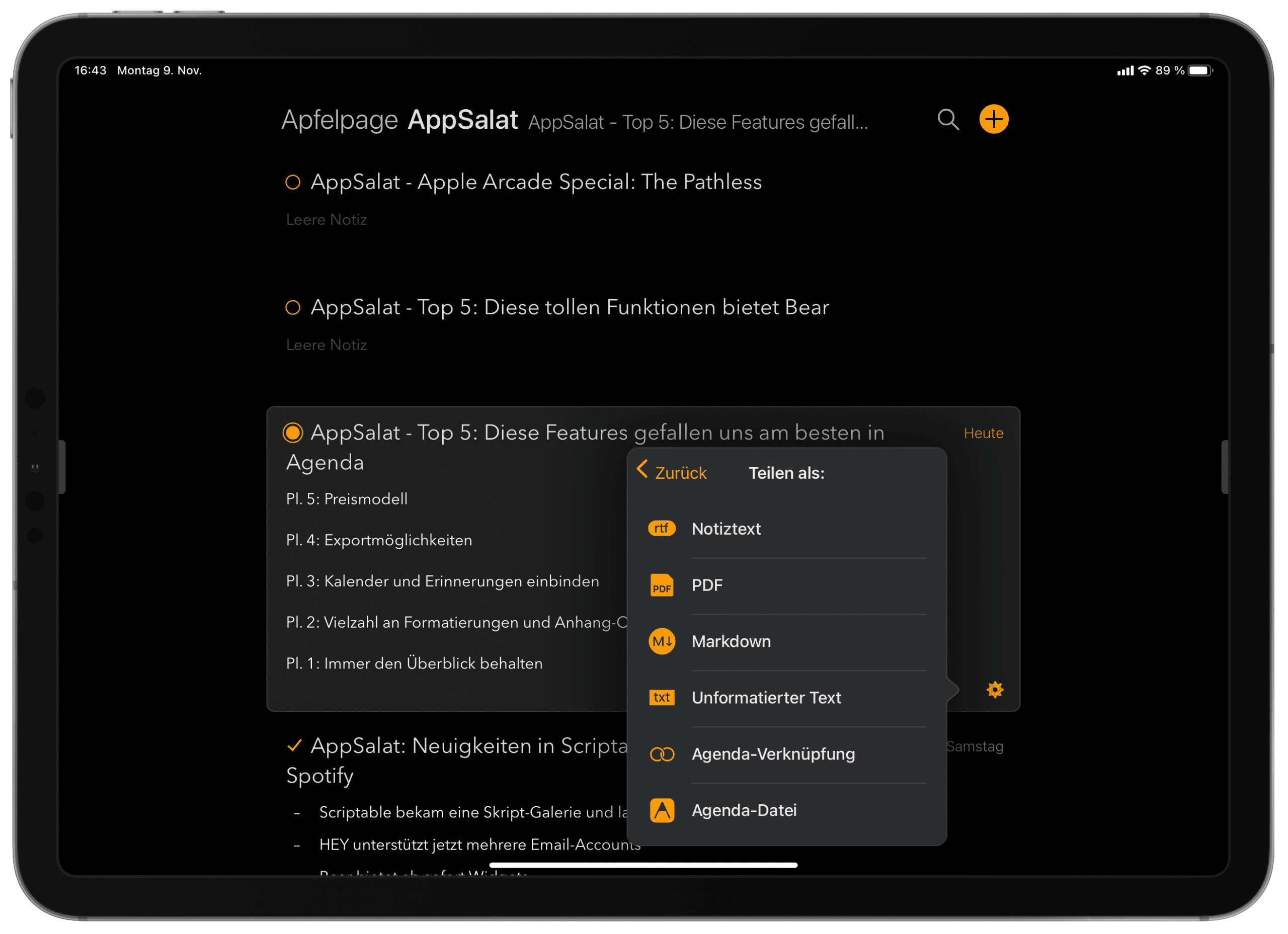Tap the battery indicator in status bar

click(x=1200, y=70)
